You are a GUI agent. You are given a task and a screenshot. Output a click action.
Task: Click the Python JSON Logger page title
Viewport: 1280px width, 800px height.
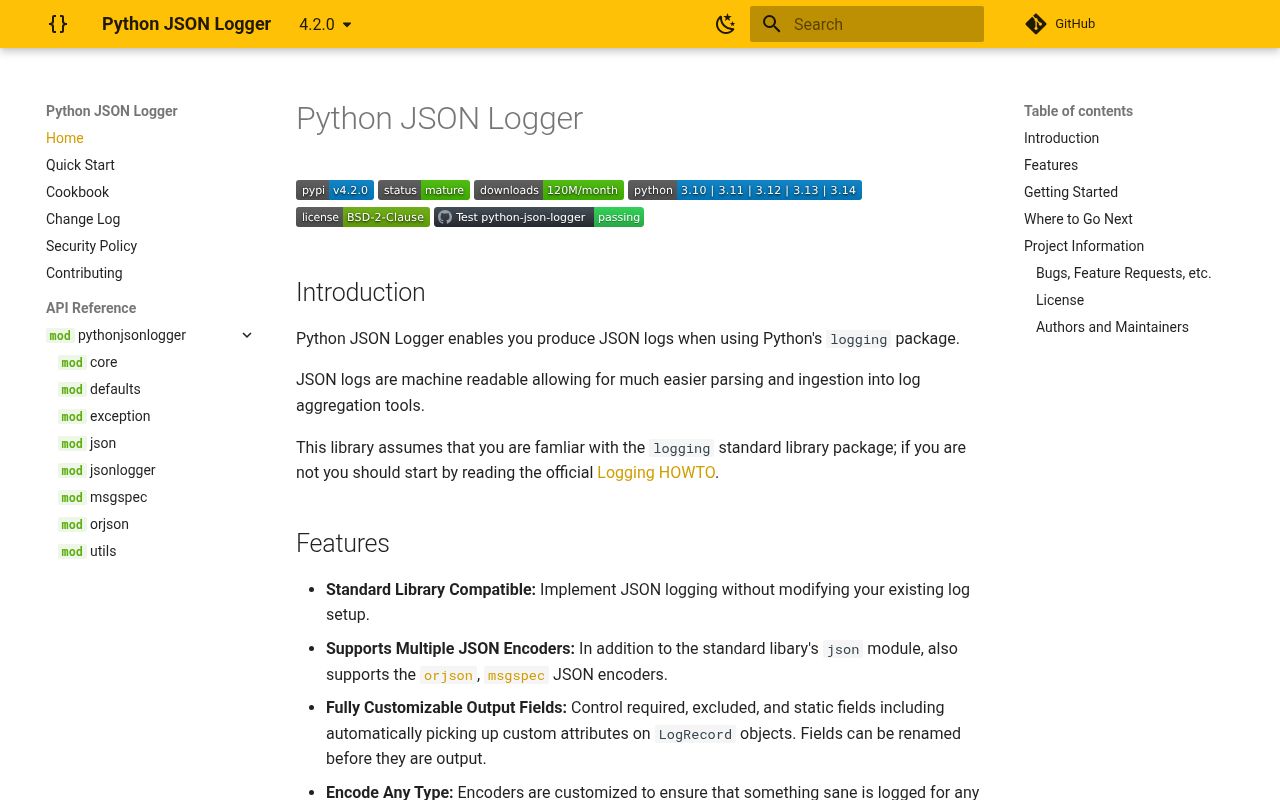pyautogui.click(x=439, y=118)
